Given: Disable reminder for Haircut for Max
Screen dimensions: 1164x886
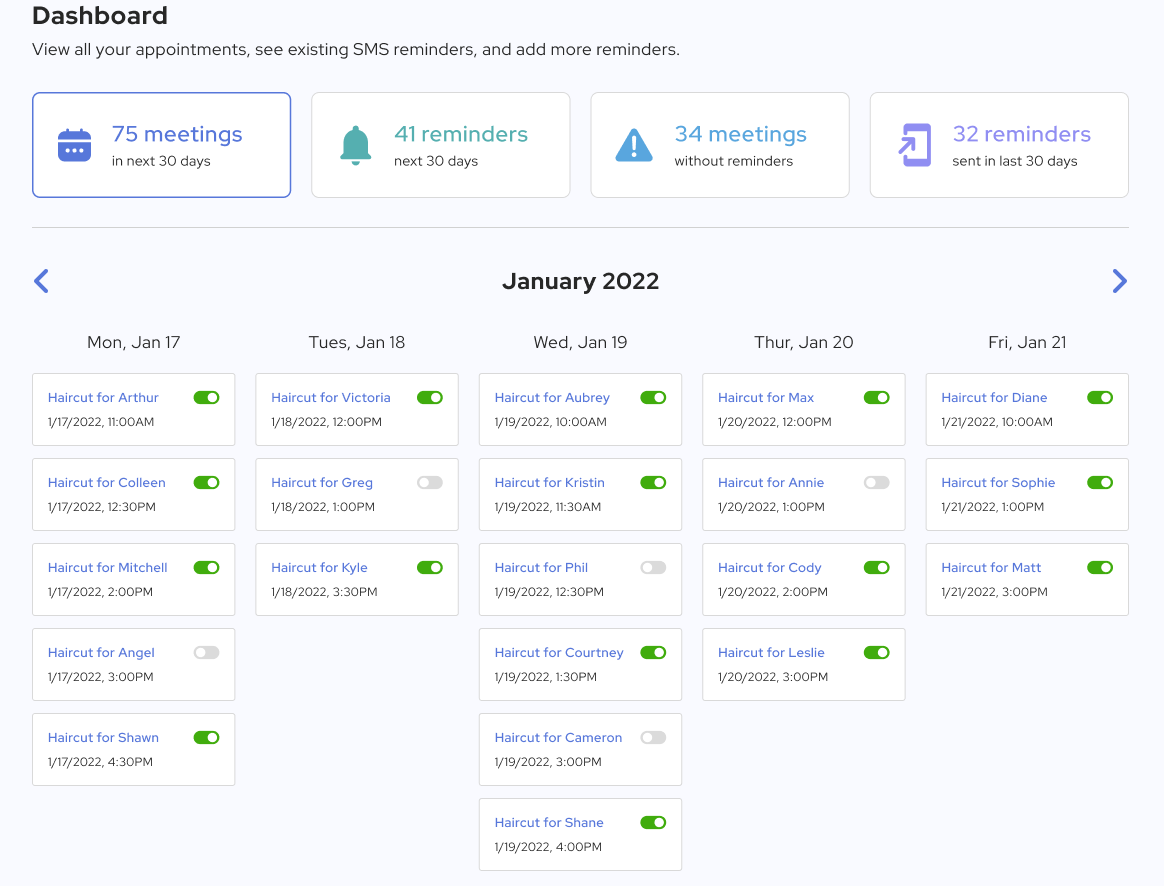Looking at the screenshot, I should tap(877, 398).
